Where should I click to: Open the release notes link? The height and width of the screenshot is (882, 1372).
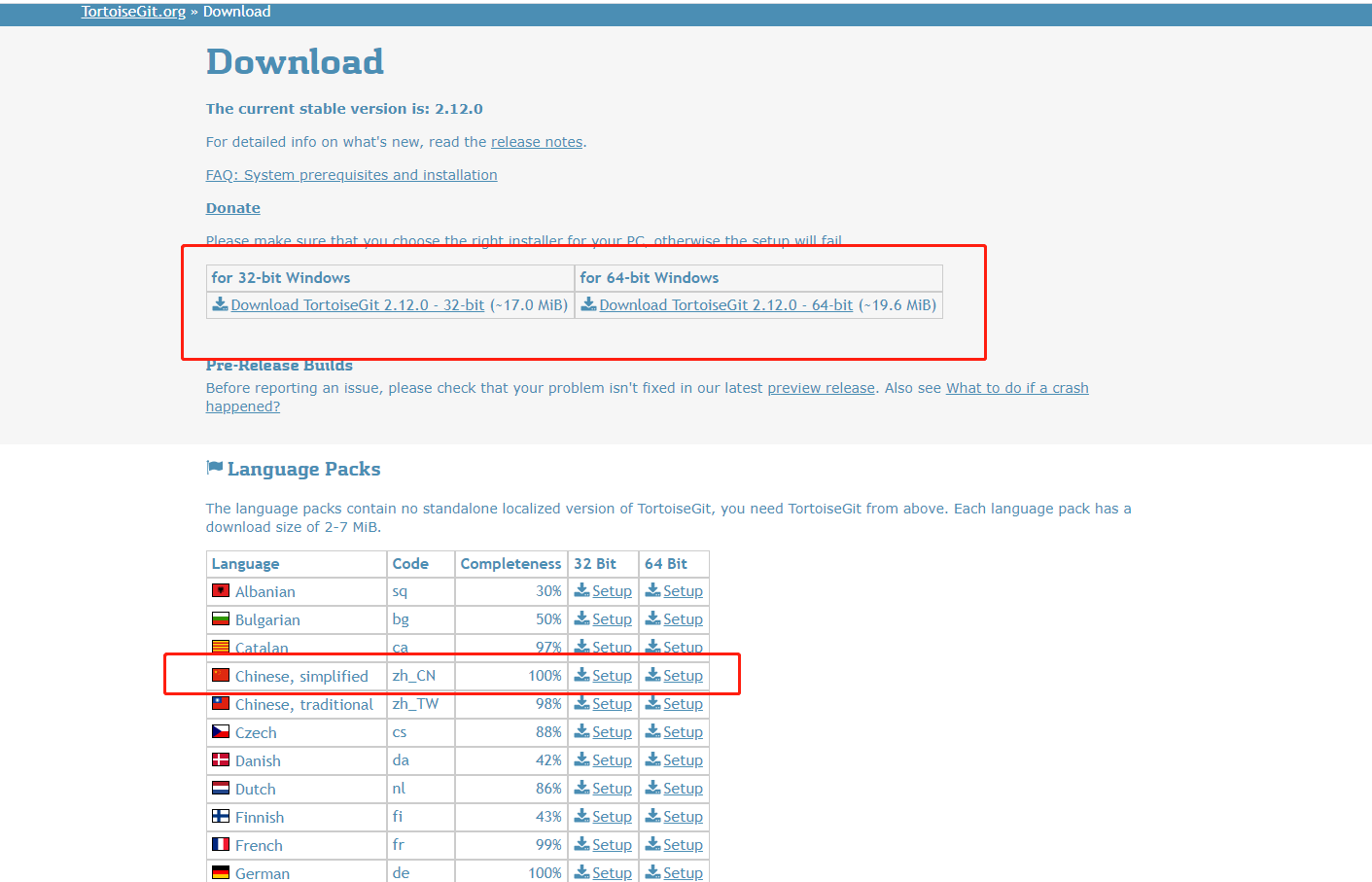pyautogui.click(x=537, y=142)
